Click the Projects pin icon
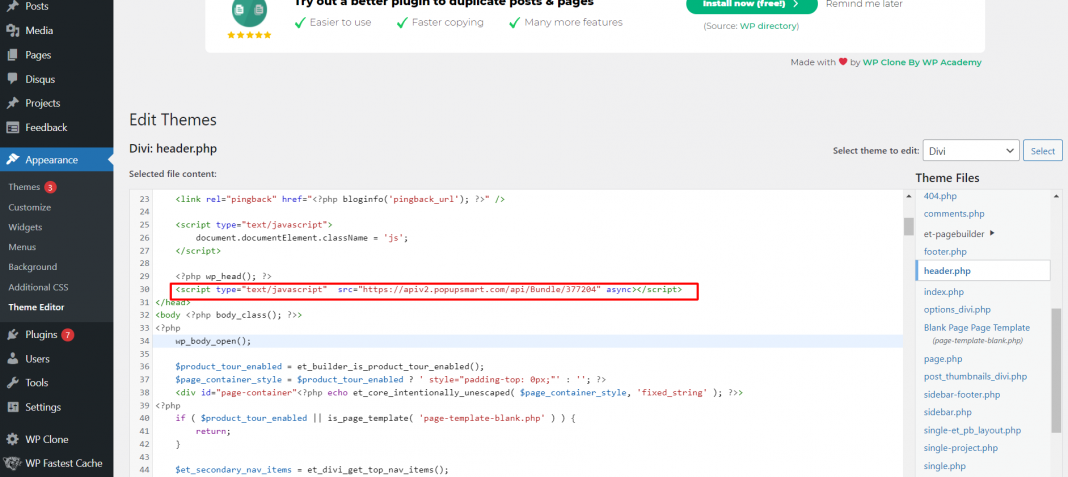This screenshot has width=1068, height=477. point(12,104)
